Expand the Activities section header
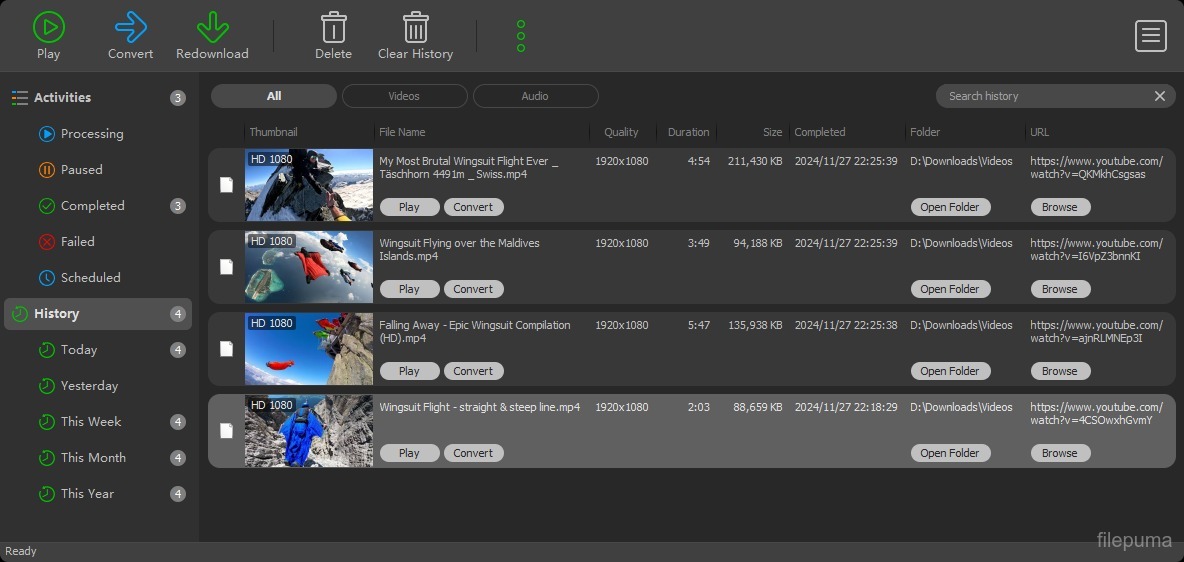Image resolution: width=1184 pixels, height=562 pixels. 62,98
